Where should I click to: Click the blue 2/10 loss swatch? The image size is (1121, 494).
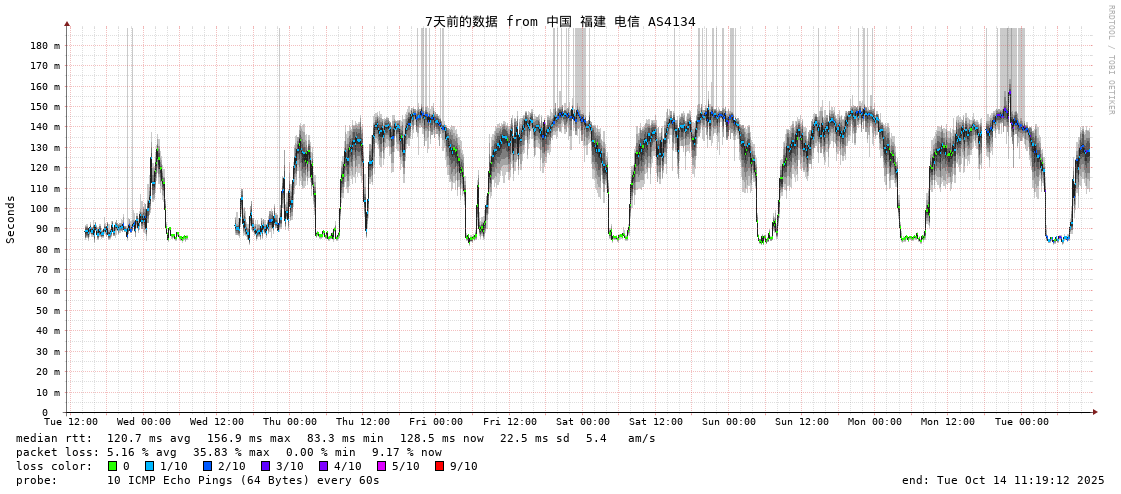point(207,466)
